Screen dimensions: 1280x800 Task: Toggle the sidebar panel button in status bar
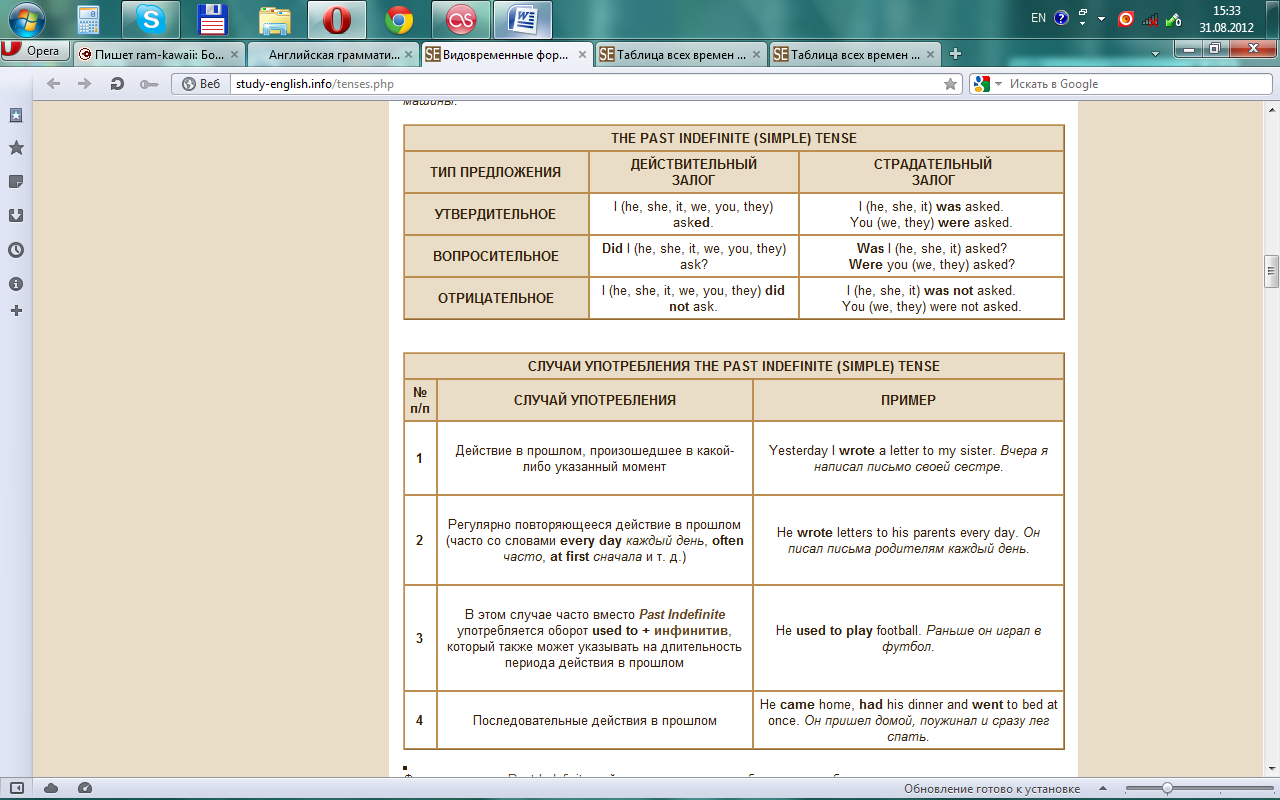16,788
